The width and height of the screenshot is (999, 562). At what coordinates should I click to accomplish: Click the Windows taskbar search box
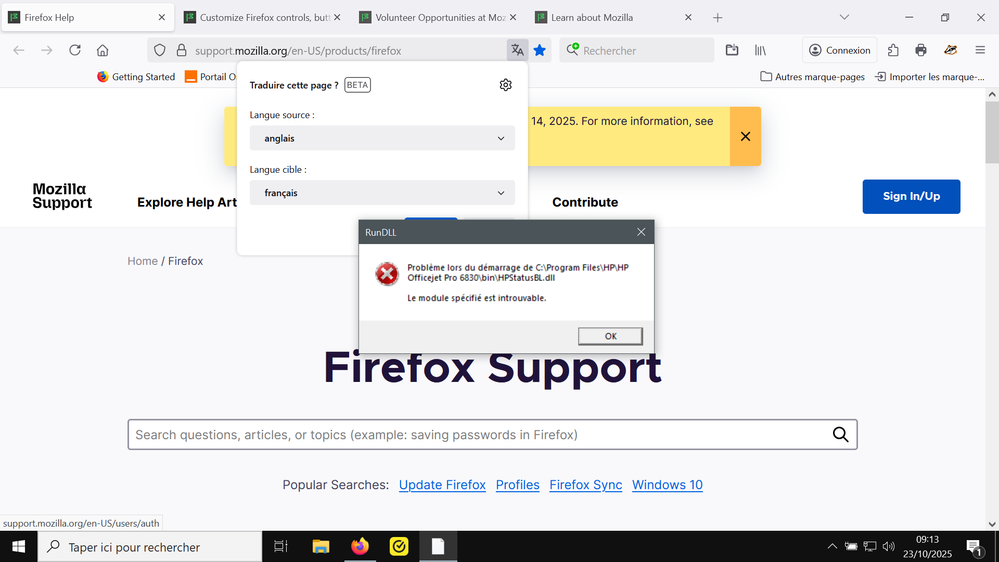click(150, 547)
